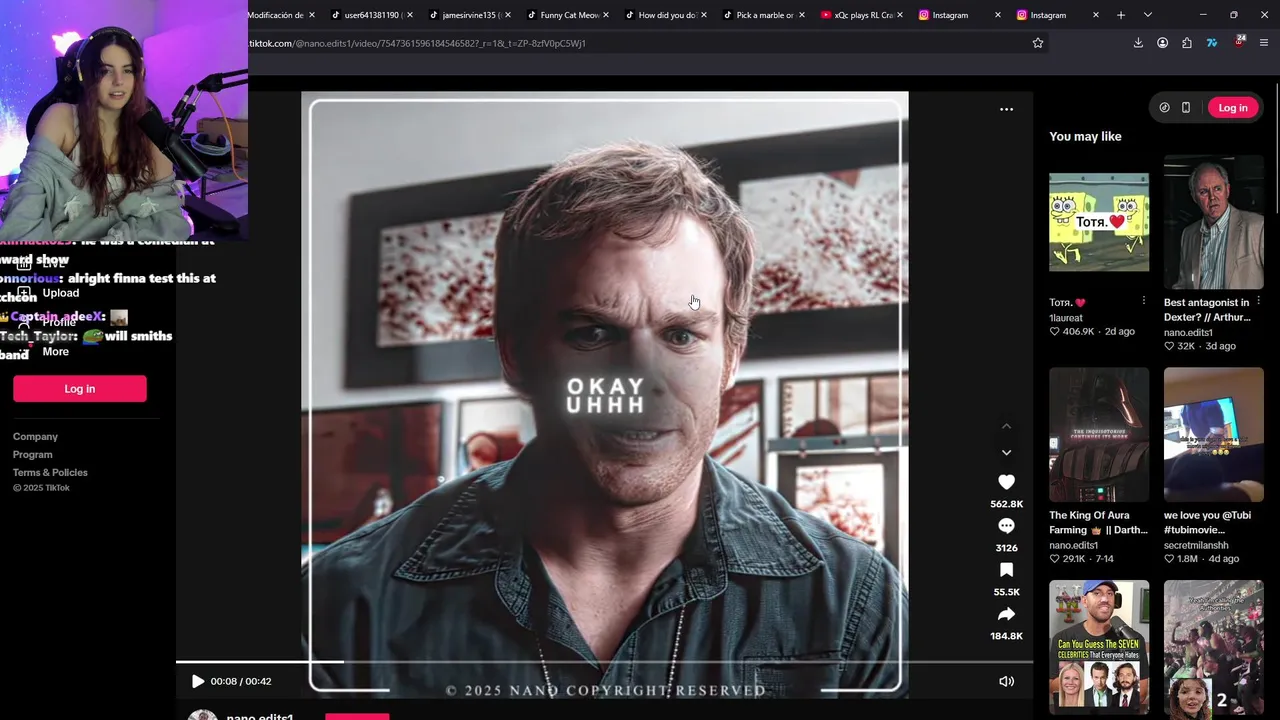Open the SpongeBob Тотя video thumbnail
Screen dimensions: 1280x720
tap(1099, 222)
